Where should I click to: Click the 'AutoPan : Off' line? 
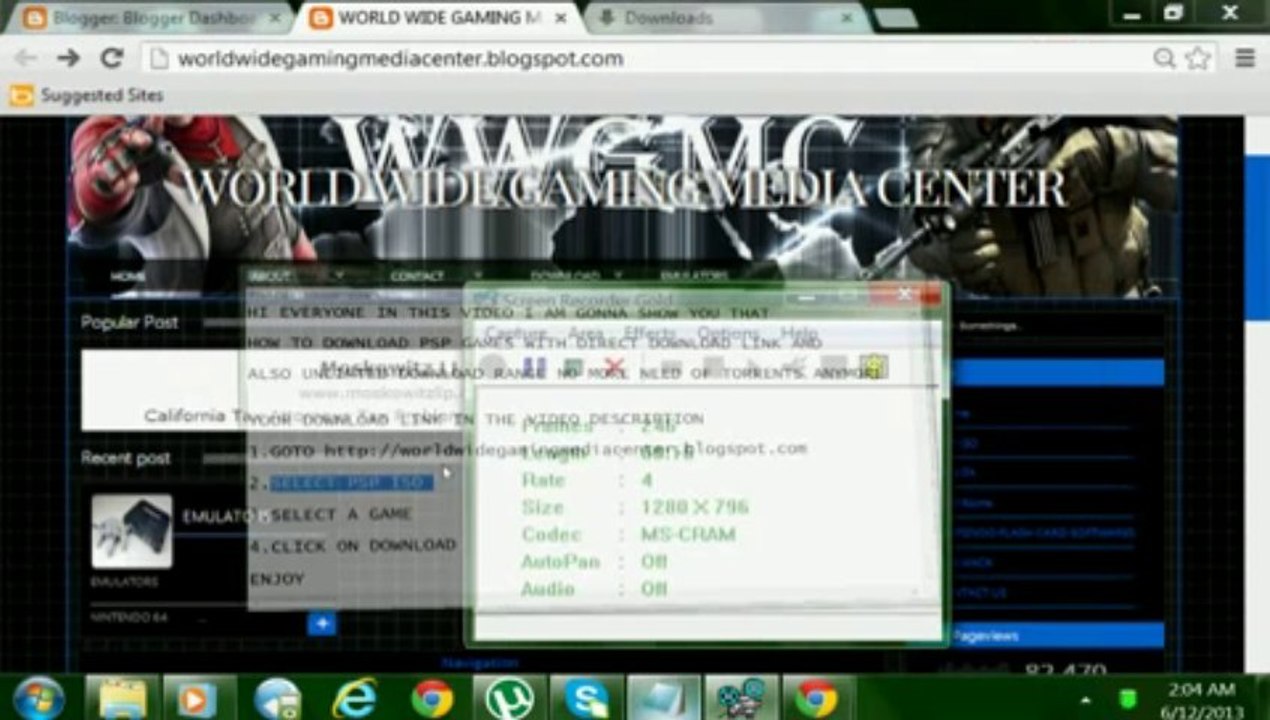pyautogui.click(x=594, y=562)
